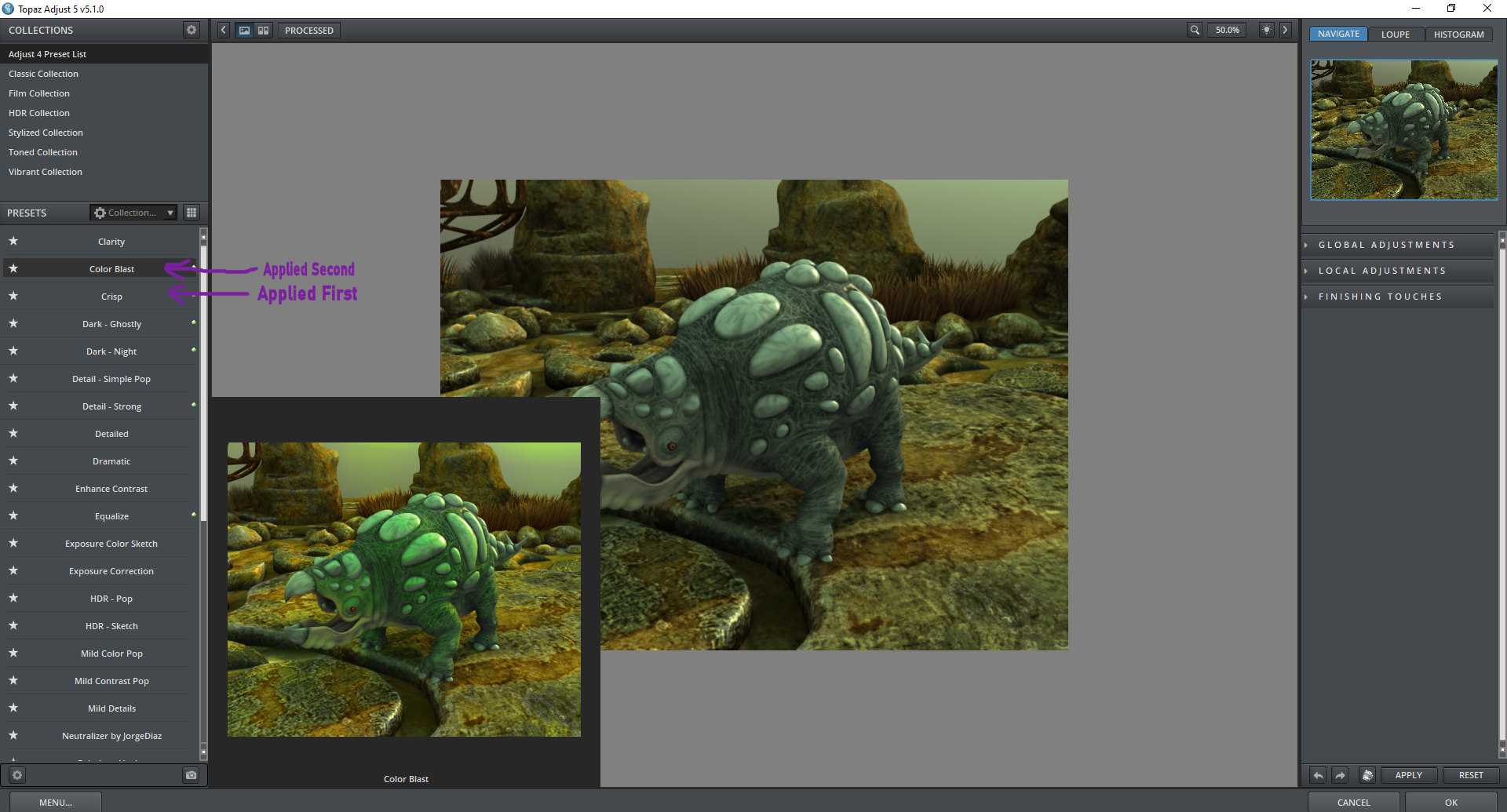Toggle star for Detail - Simple Pop
The height and width of the screenshot is (812, 1507).
click(13, 378)
